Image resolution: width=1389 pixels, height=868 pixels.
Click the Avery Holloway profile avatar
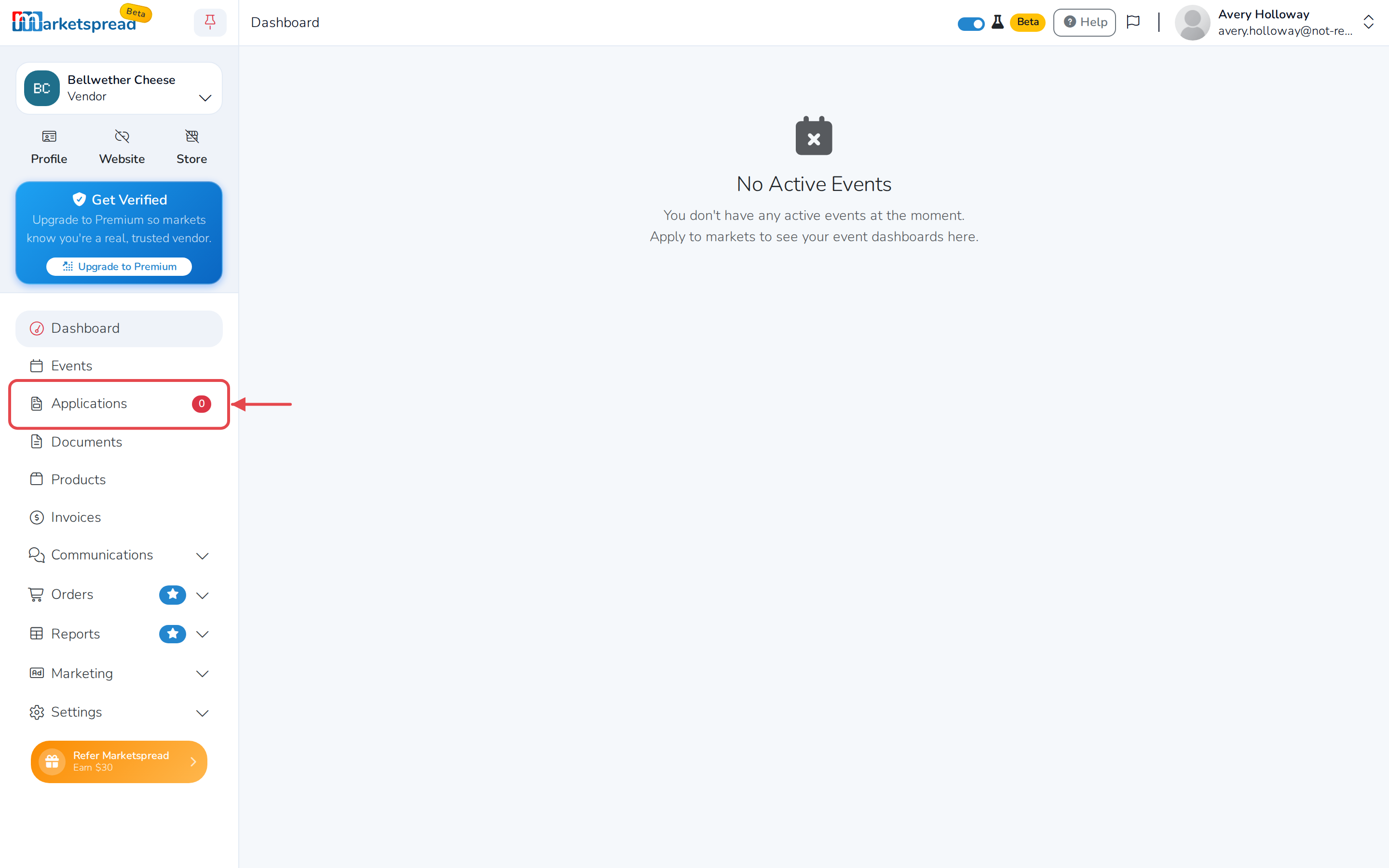click(1192, 22)
